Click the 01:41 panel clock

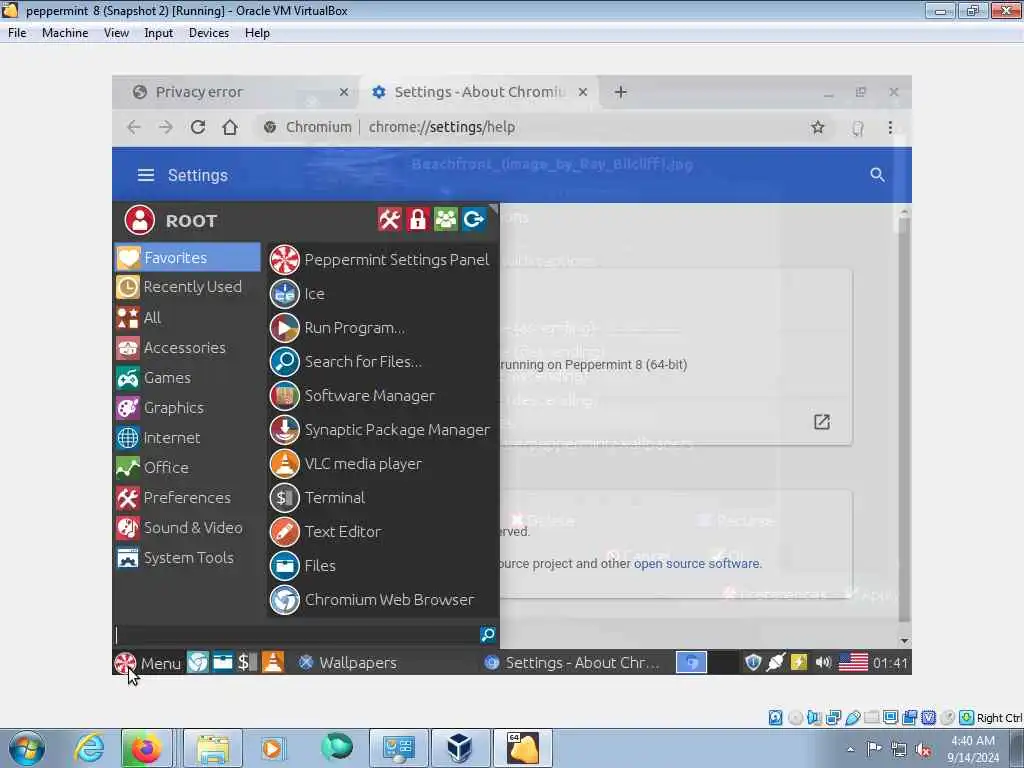pos(890,663)
